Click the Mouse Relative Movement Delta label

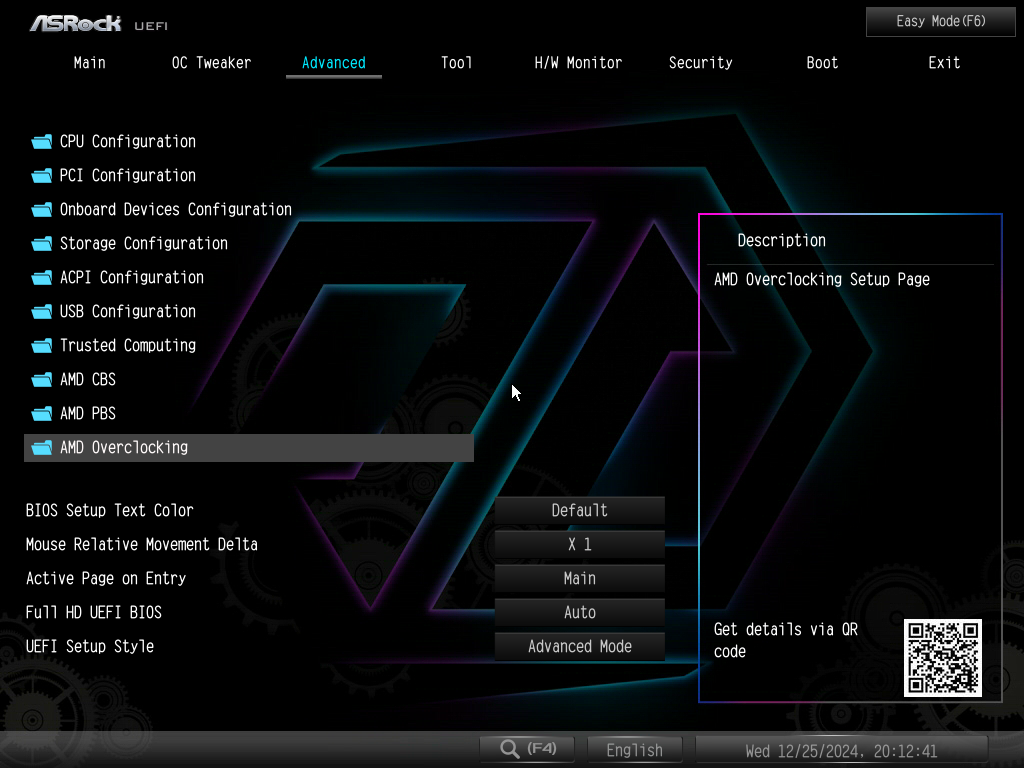142,544
